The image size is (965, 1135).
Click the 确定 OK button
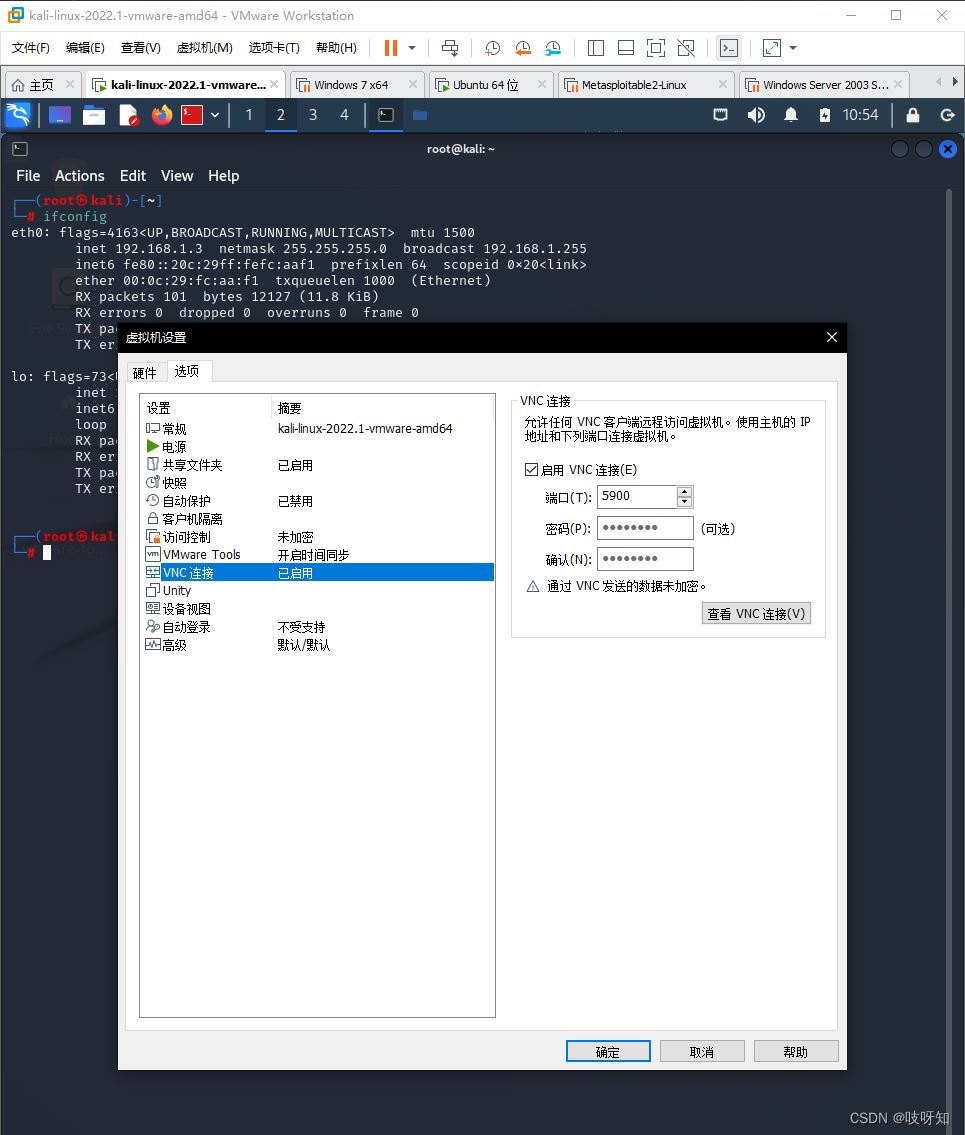pos(608,1052)
